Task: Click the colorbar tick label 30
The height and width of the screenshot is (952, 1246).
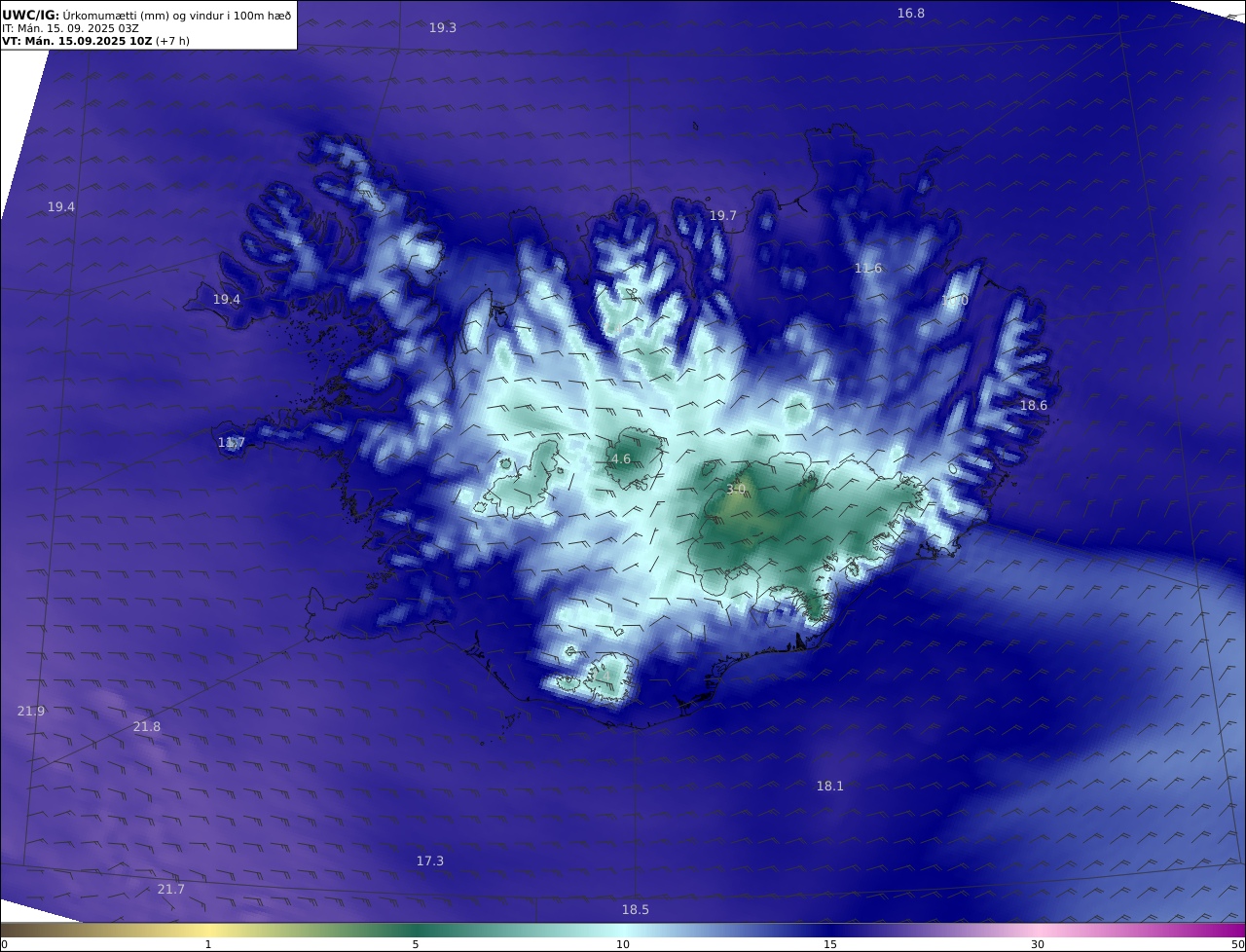Action: 1038,944
